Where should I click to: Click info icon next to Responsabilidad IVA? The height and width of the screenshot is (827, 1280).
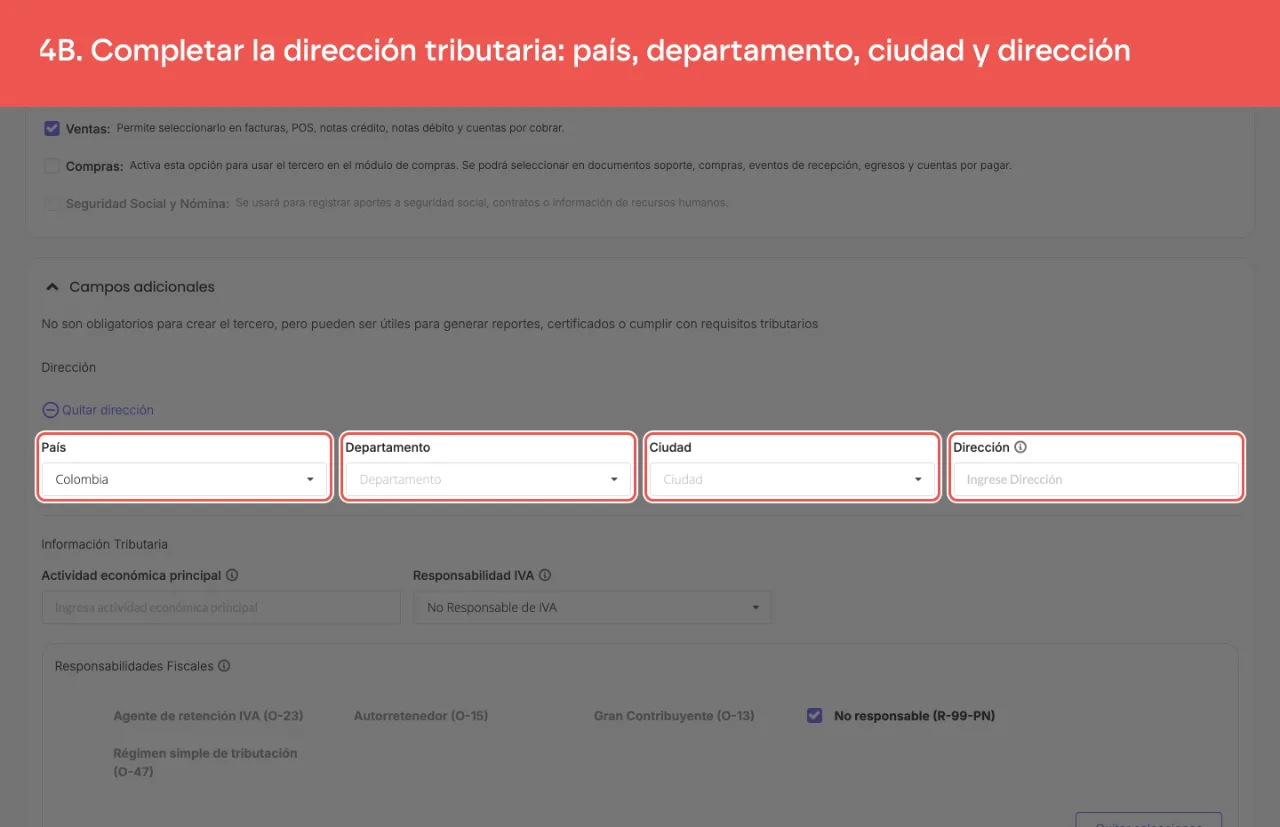[x=545, y=576]
